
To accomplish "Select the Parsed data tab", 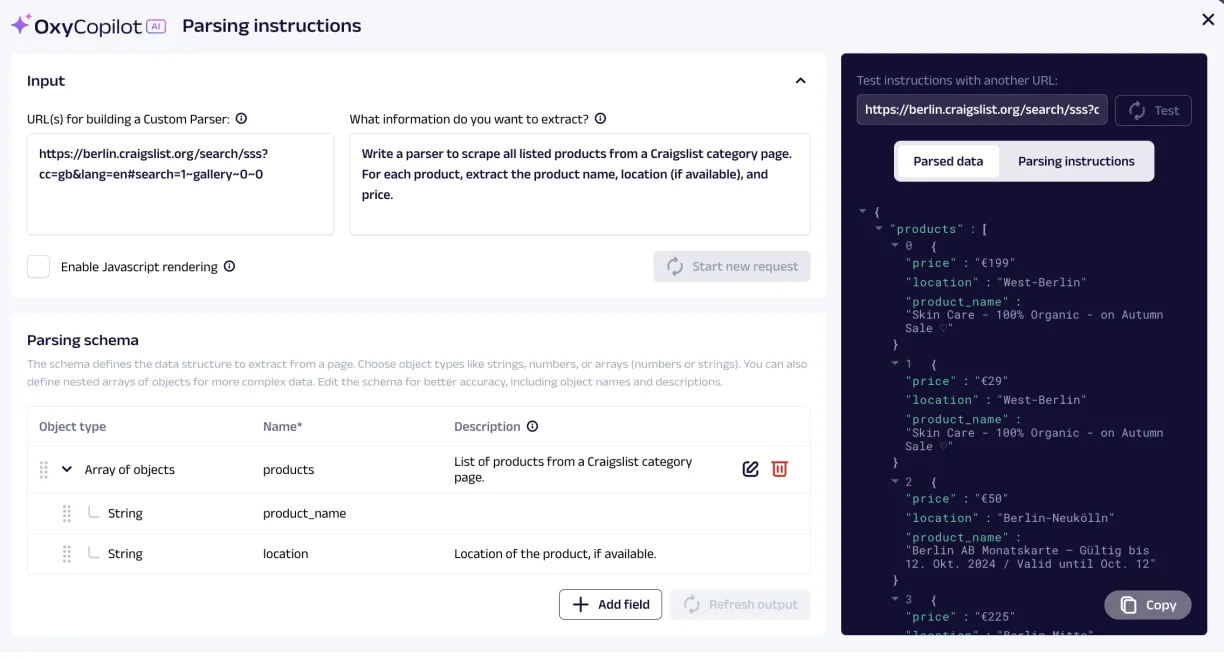I will 948,161.
